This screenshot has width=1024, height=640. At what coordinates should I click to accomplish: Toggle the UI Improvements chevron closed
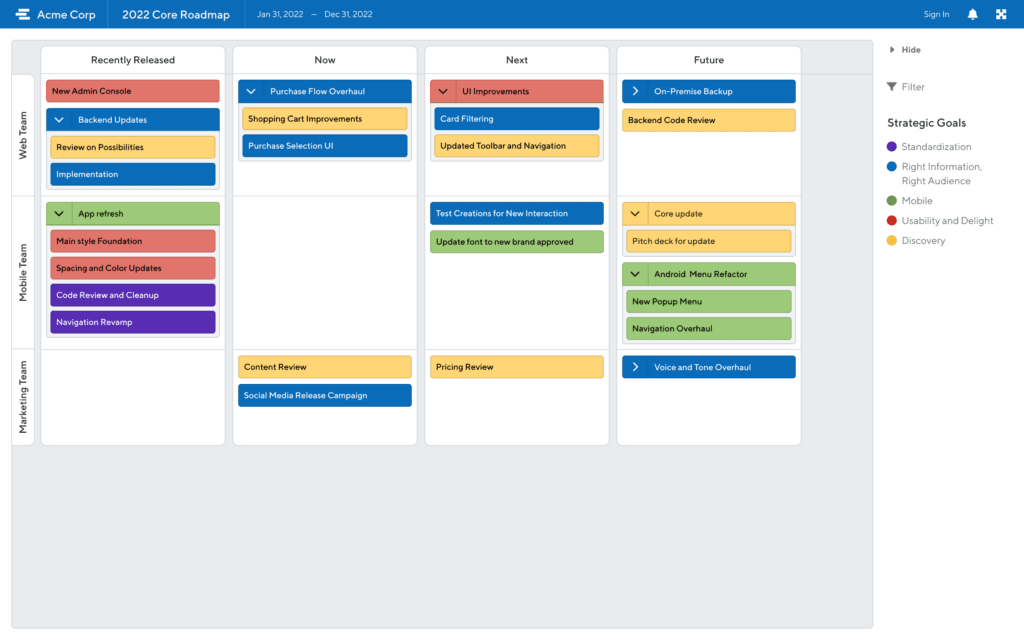443,90
